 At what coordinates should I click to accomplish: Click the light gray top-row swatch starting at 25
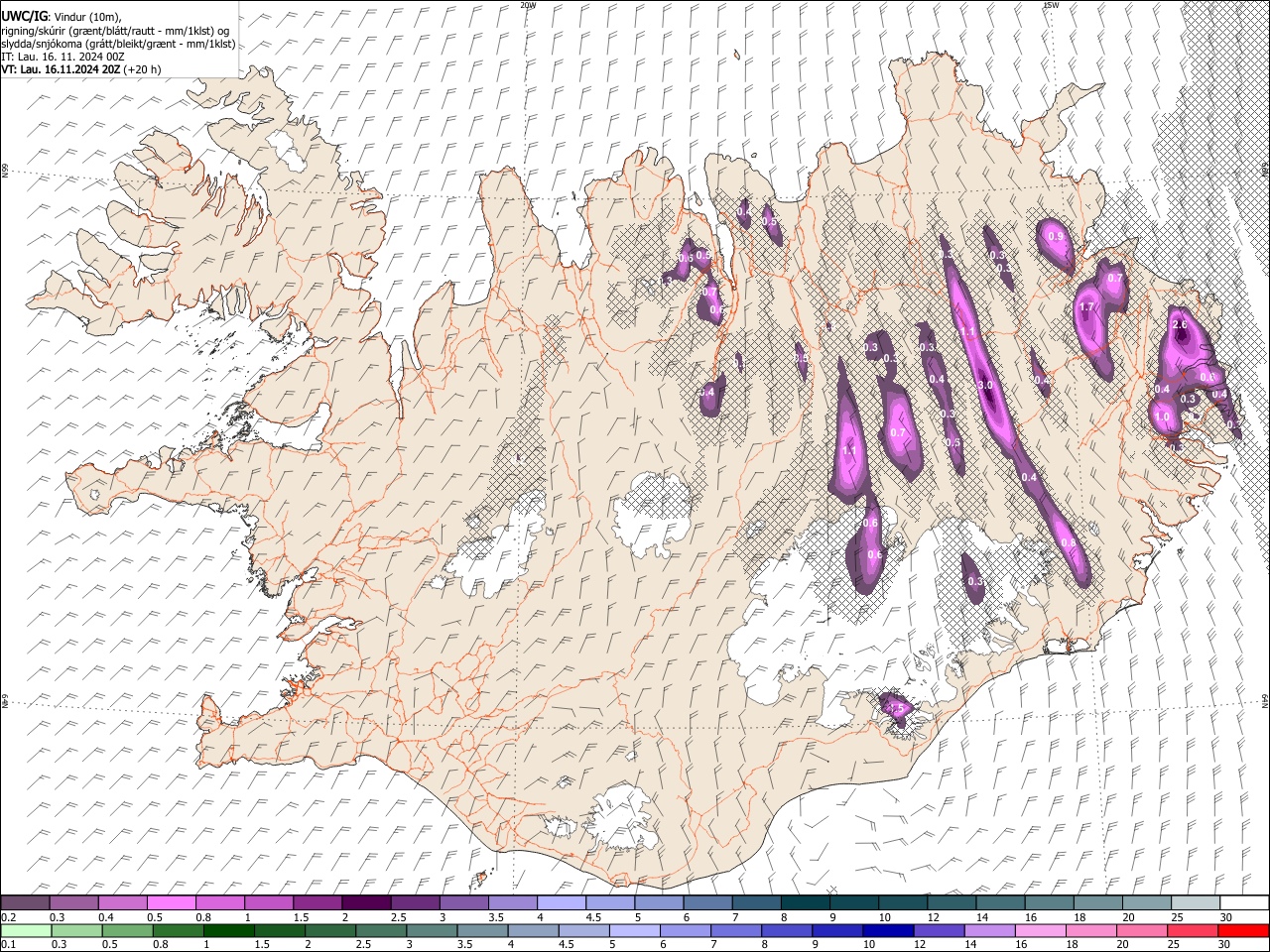[1196, 903]
